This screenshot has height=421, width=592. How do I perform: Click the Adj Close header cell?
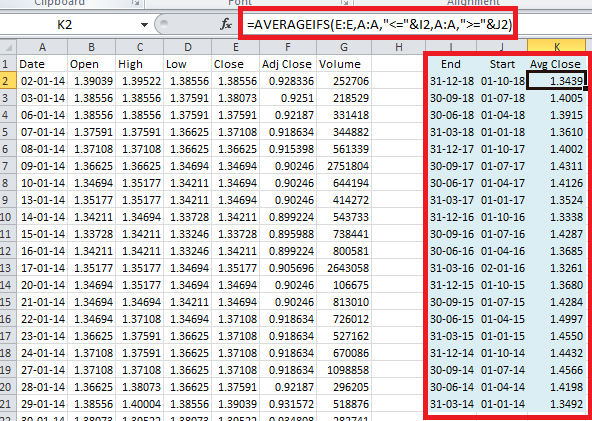pyautogui.click(x=288, y=64)
